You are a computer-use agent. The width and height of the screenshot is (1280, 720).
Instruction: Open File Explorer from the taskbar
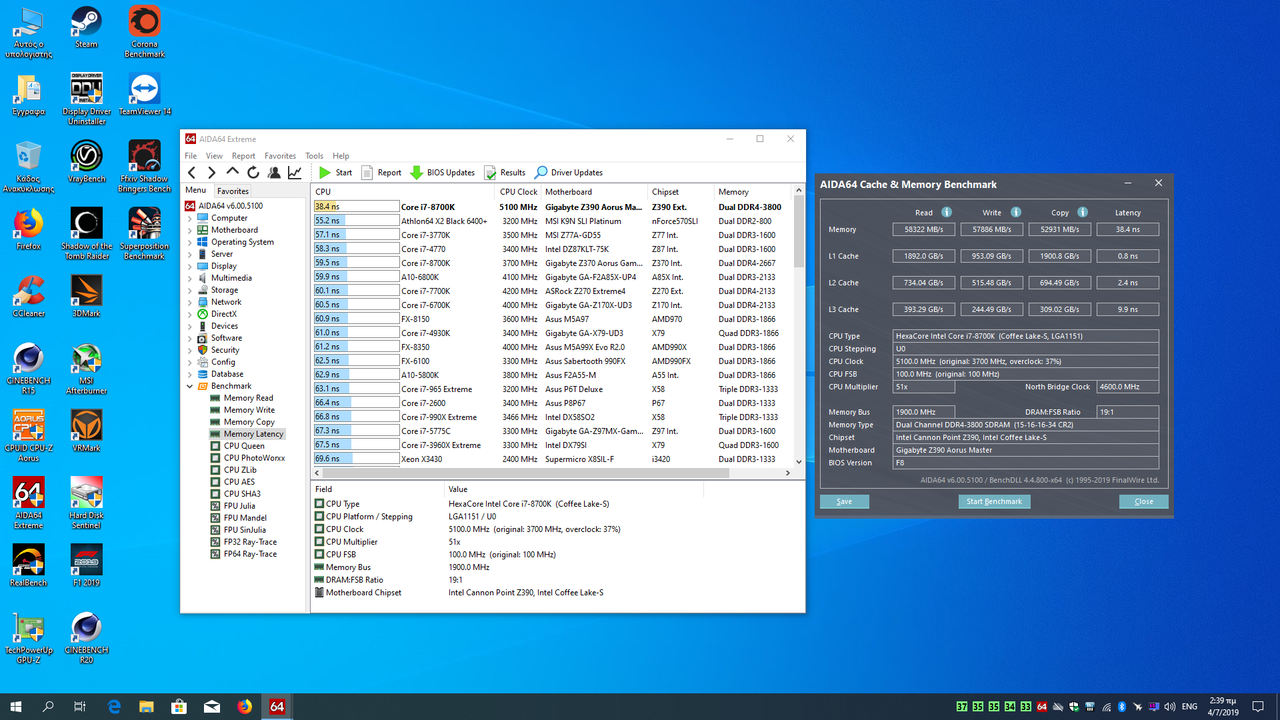coord(147,706)
